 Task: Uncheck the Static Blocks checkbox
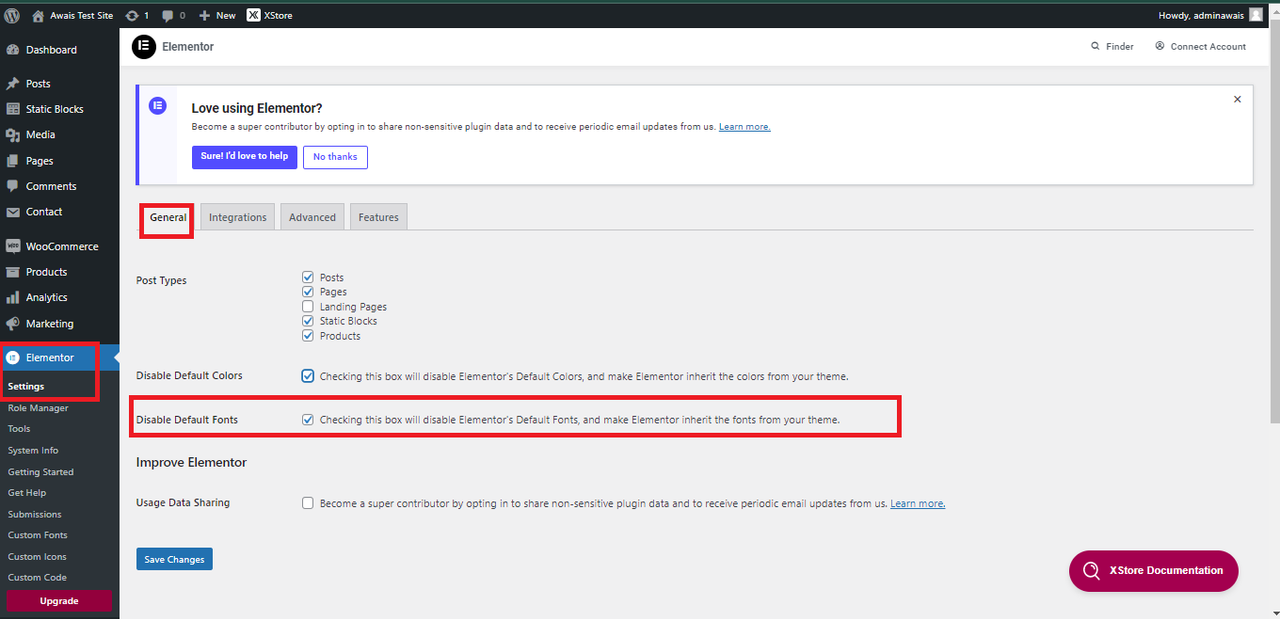coord(308,321)
